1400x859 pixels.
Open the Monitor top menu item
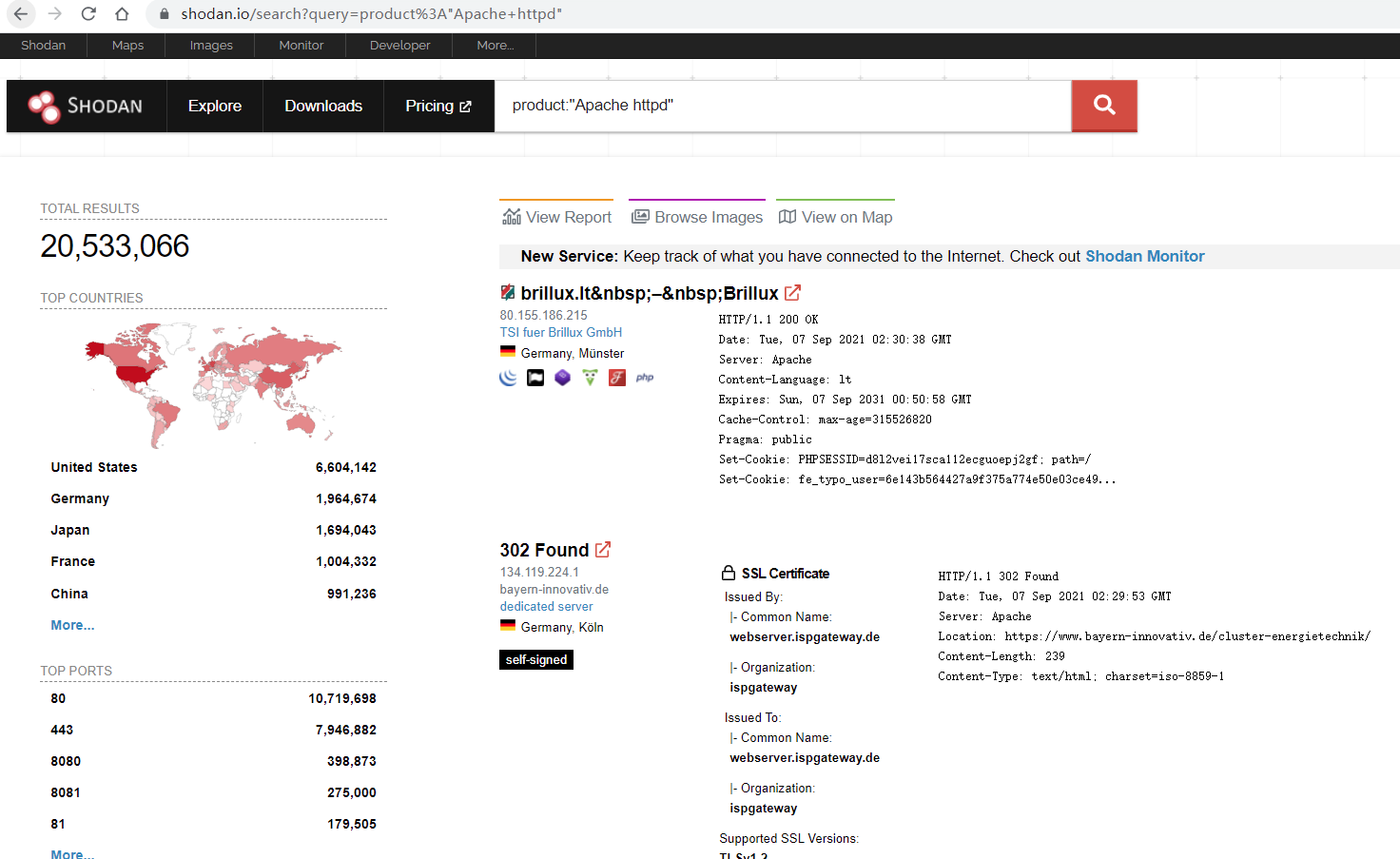click(x=301, y=46)
